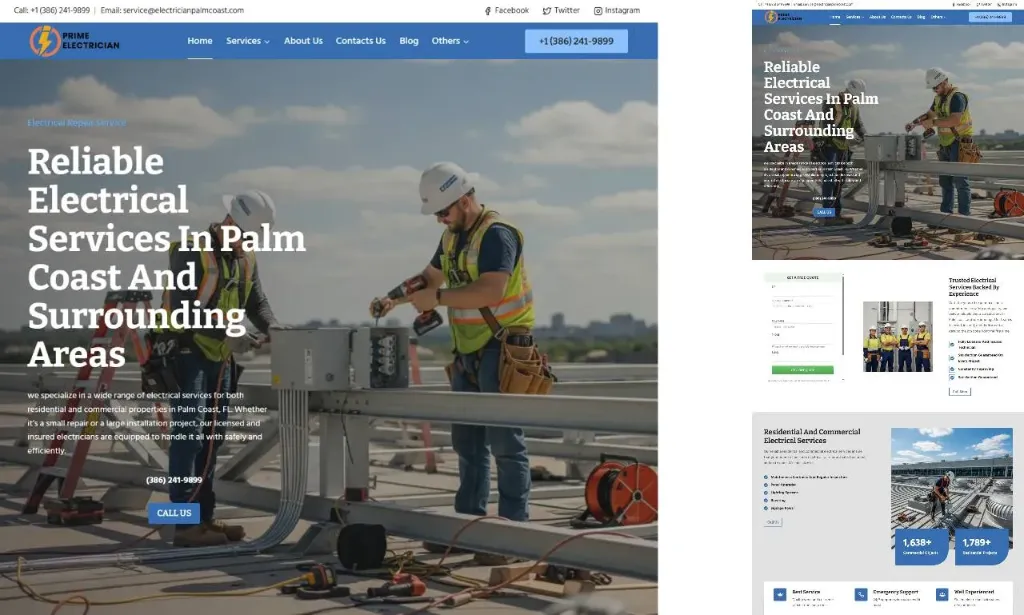The image size is (1024, 615).
Task: Click the +1(386) 241-9899 header button
Action: tap(576, 41)
